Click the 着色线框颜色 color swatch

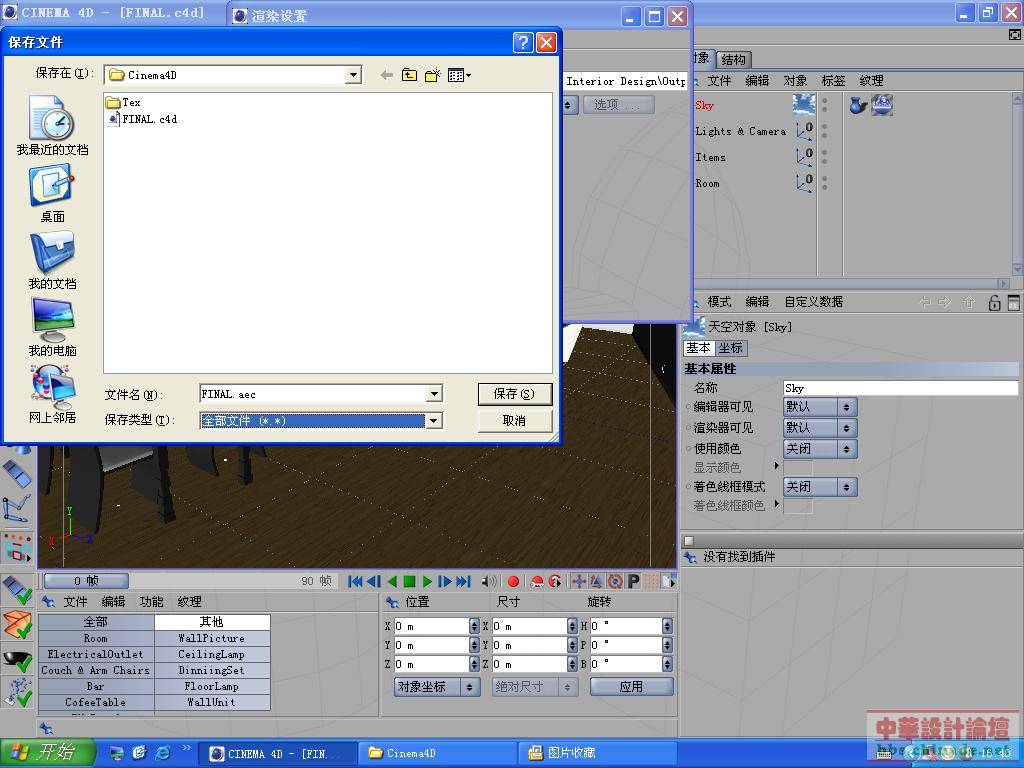click(798, 505)
